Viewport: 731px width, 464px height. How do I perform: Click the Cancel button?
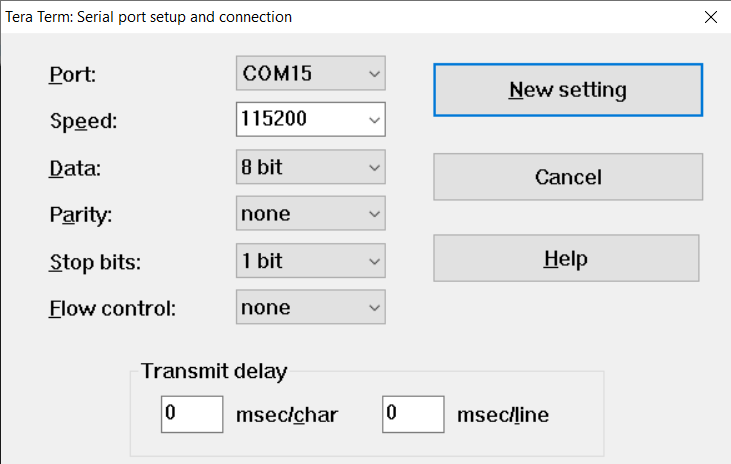pos(568,177)
